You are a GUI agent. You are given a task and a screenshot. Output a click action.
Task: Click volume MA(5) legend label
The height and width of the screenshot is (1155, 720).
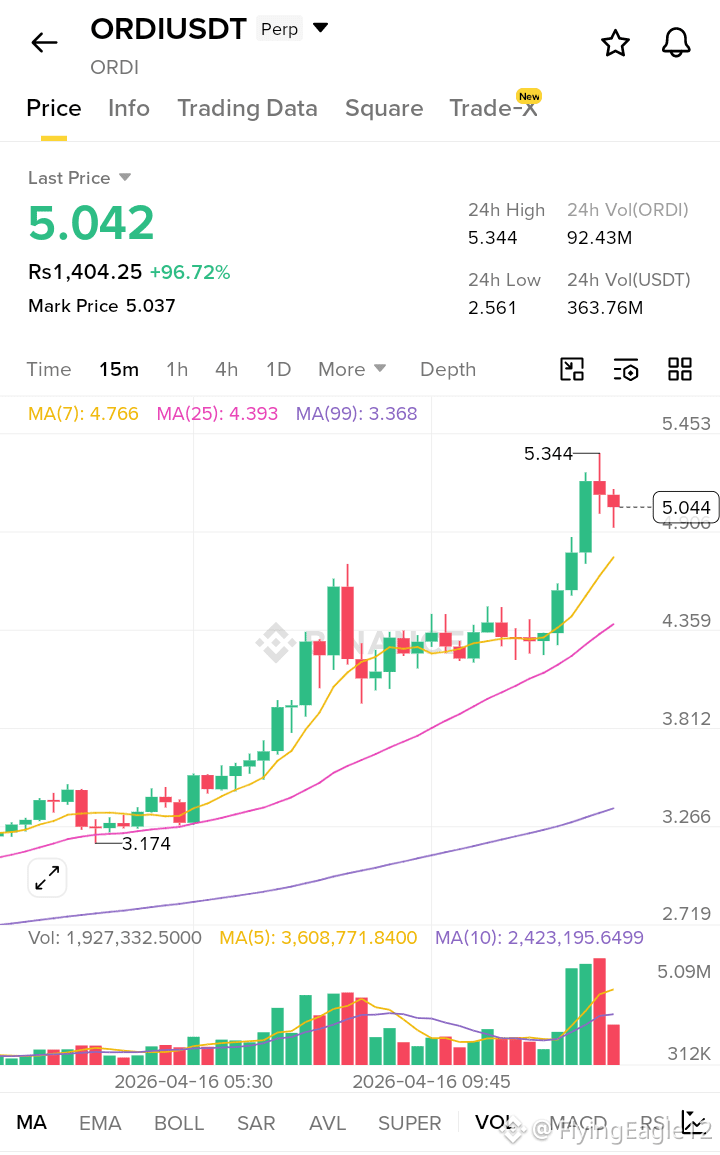[318, 938]
